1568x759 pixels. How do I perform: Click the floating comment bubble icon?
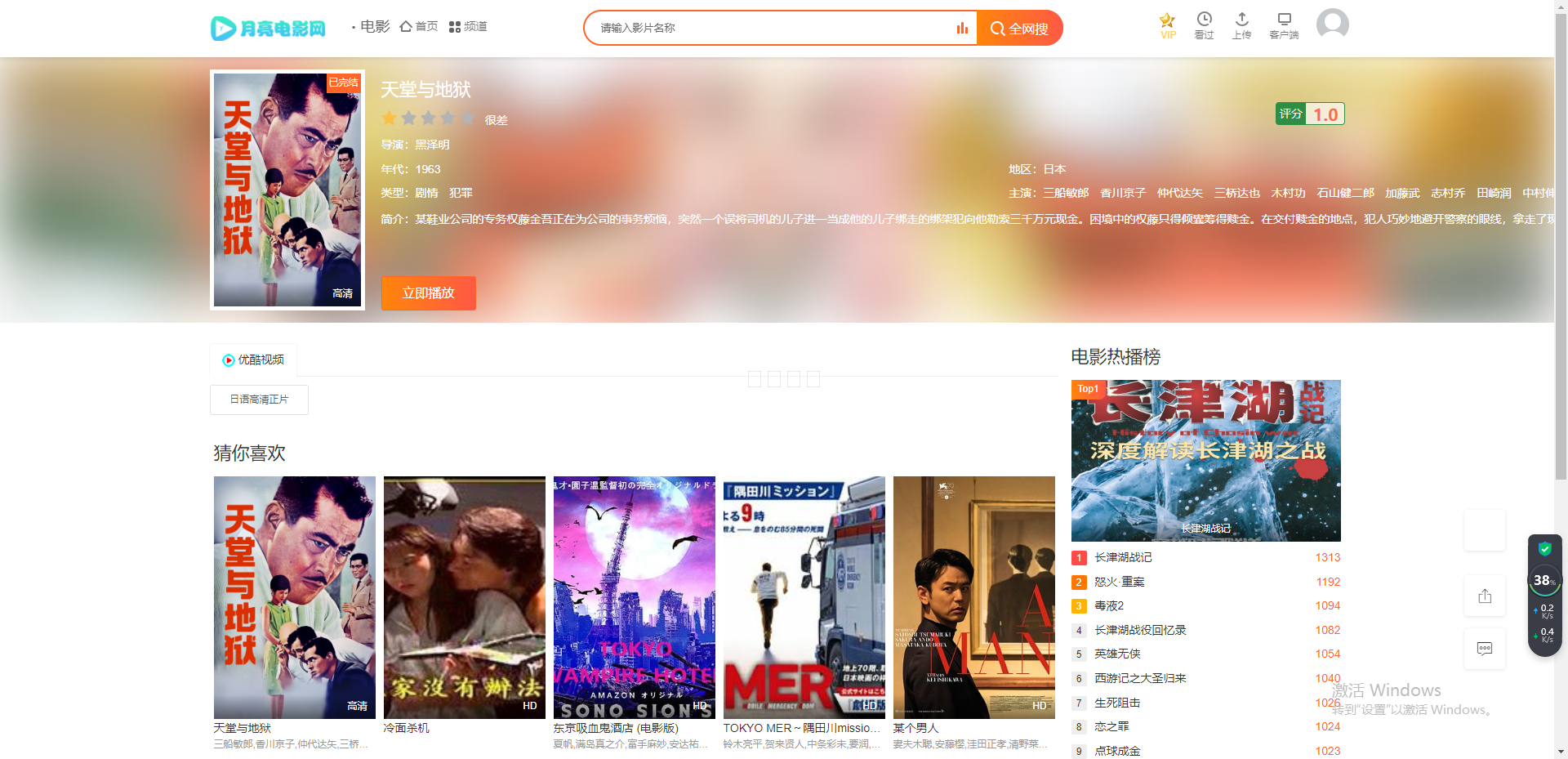coord(1485,649)
